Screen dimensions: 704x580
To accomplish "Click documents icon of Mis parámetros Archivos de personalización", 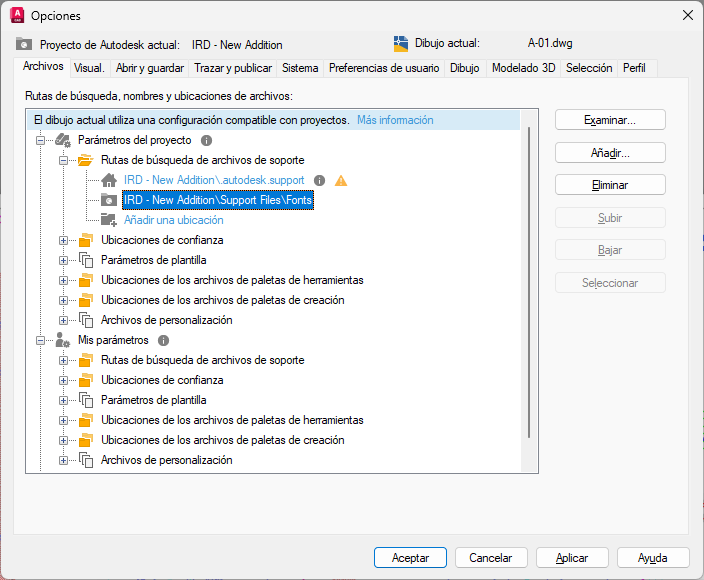I will tap(86, 460).
